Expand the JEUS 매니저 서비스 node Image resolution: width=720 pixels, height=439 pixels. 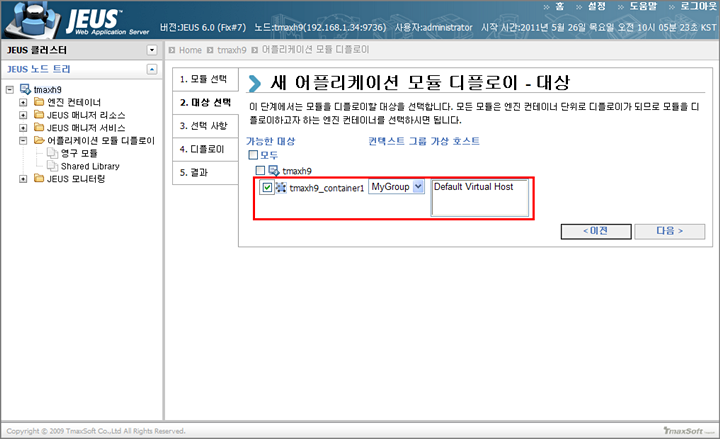(23, 128)
